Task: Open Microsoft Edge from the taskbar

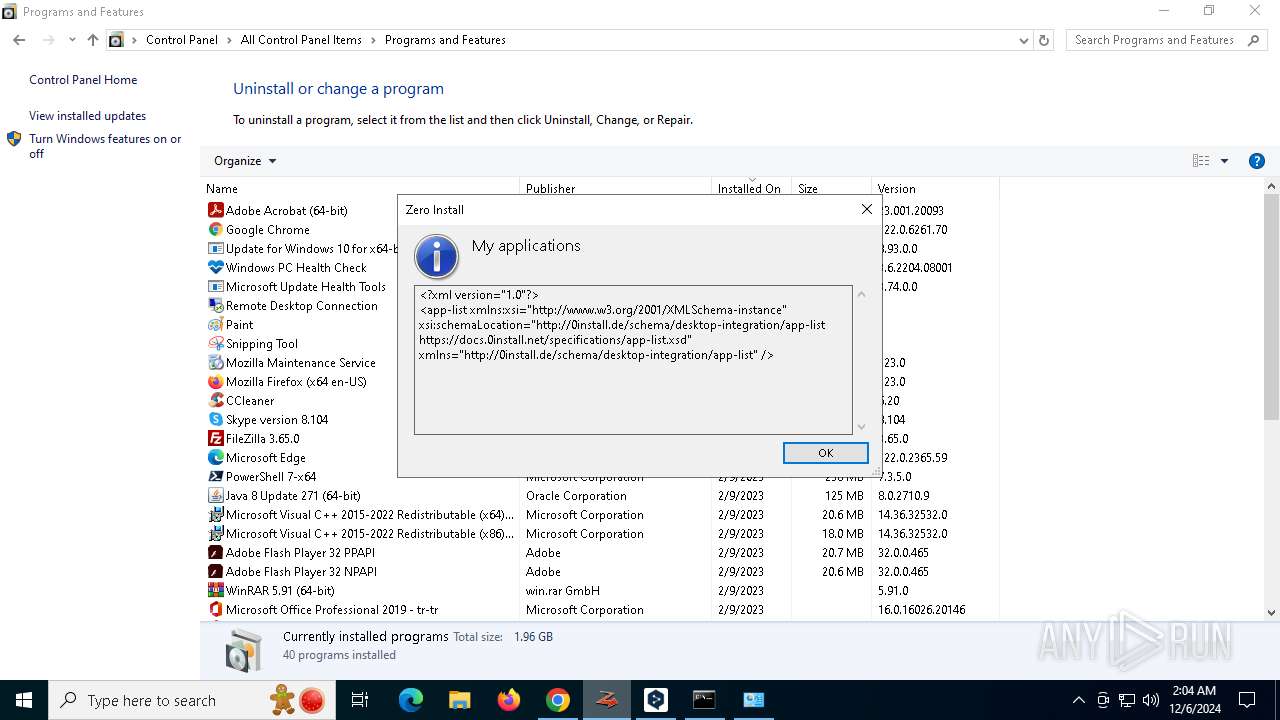Action: point(411,700)
